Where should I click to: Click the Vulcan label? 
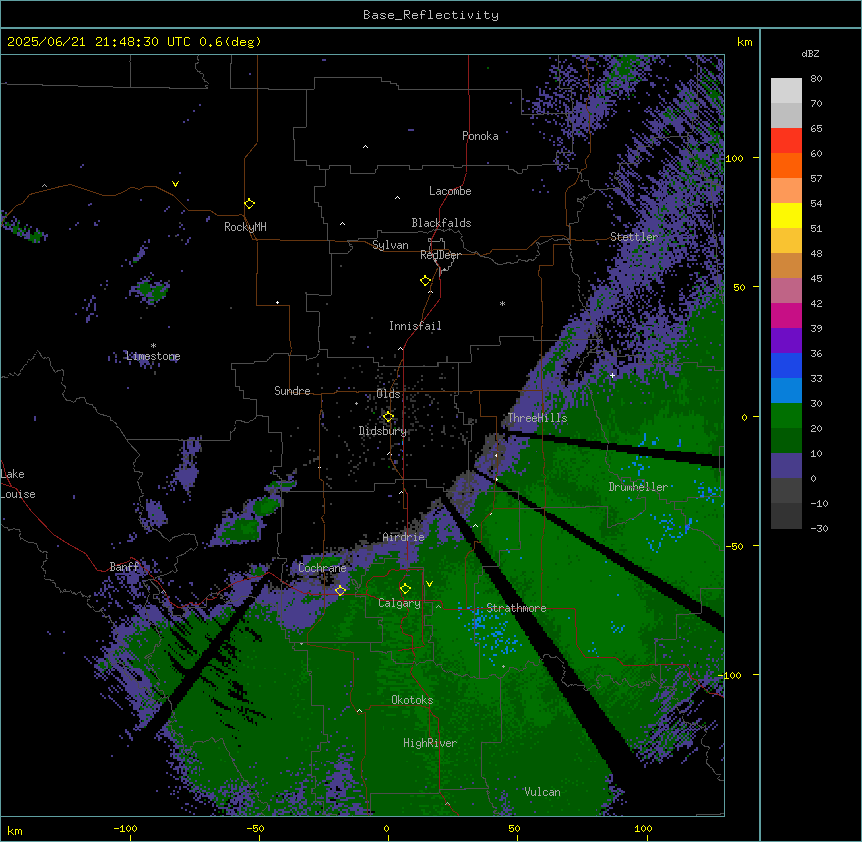(x=542, y=792)
